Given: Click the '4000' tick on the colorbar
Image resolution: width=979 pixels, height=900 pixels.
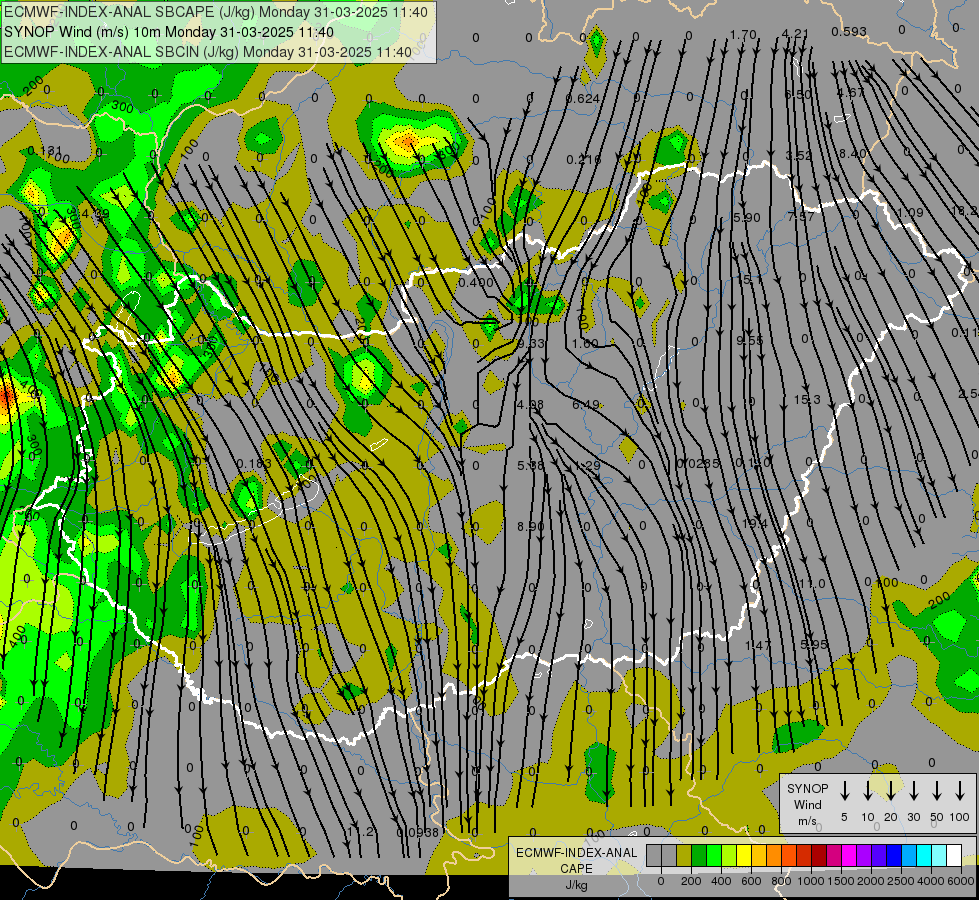Looking at the screenshot, I should [x=930, y=881].
